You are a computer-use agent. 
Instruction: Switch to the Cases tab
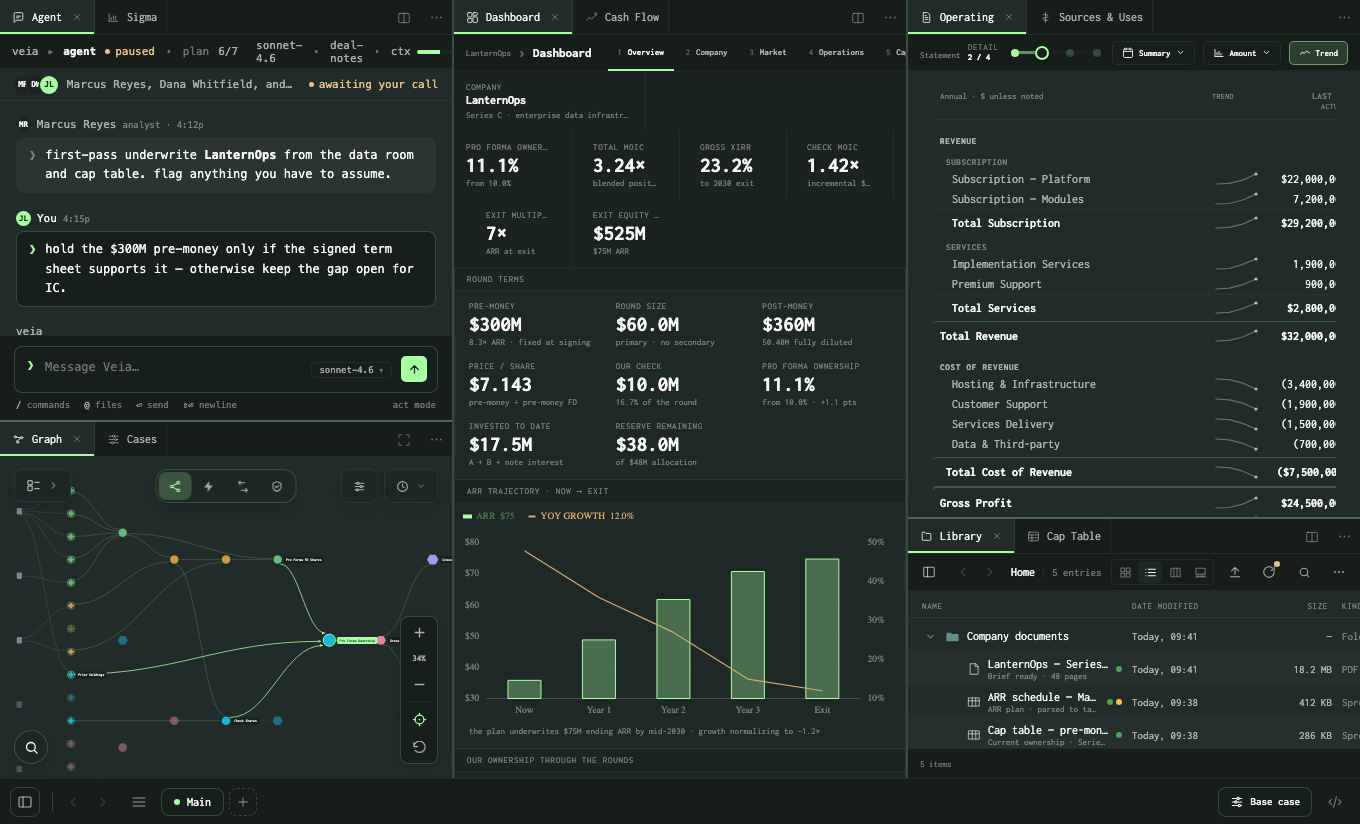point(132,439)
